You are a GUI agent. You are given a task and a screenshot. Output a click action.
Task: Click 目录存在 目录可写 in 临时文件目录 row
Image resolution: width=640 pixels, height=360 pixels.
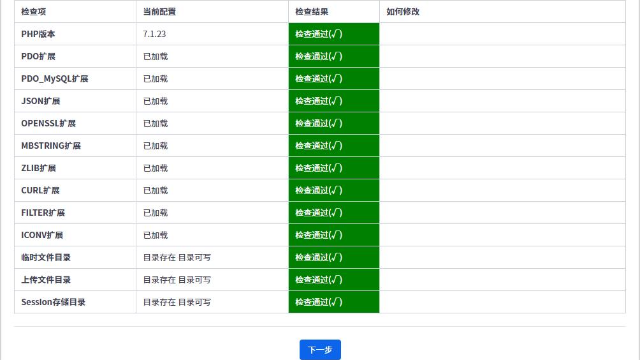tap(177, 258)
